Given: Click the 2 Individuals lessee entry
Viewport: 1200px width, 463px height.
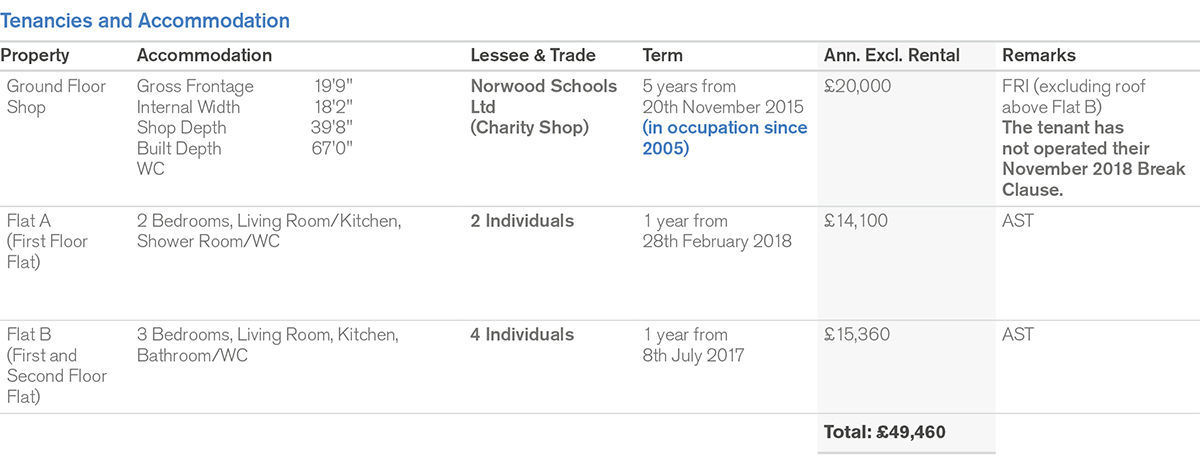Looking at the screenshot, I should [x=522, y=221].
